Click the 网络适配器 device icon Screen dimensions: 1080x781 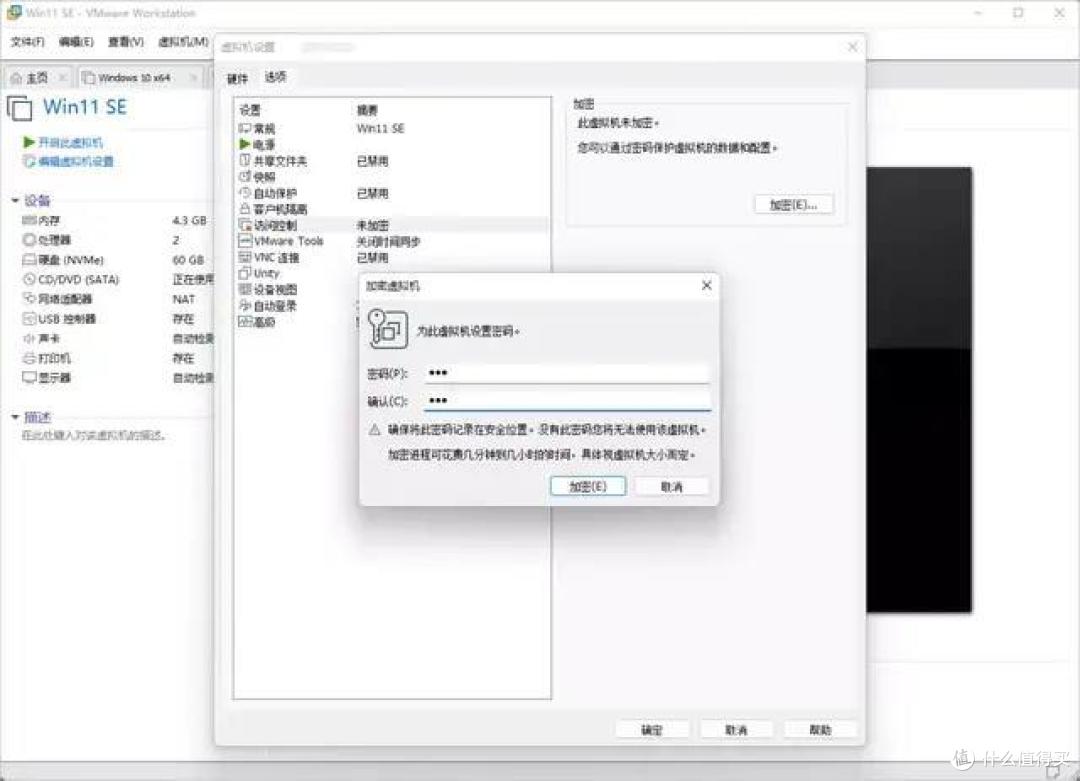tap(29, 298)
